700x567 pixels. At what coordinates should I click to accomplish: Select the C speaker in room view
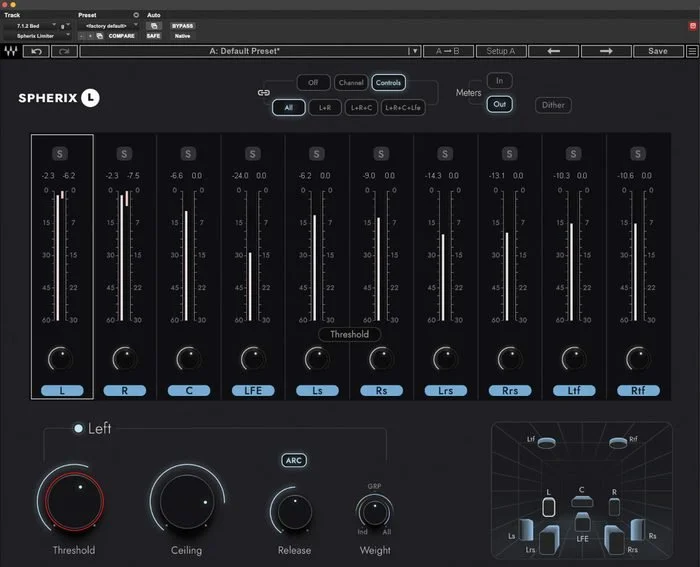click(x=582, y=501)
